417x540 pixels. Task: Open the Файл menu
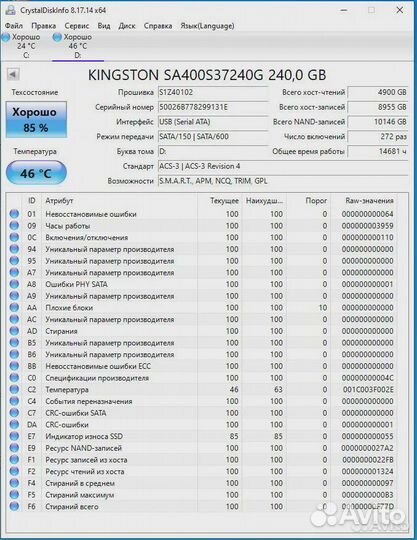[x=14, y=26]
